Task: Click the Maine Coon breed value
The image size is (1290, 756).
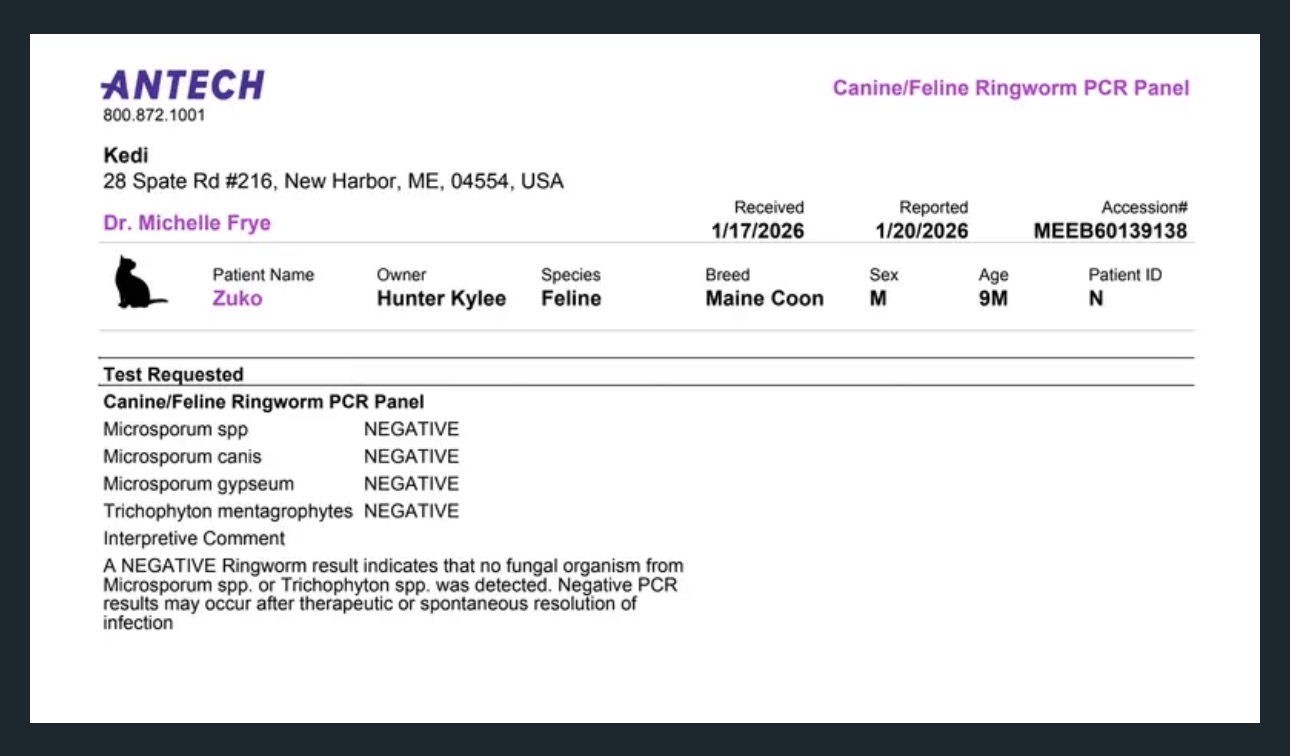Action: click(x=764, y=298)
